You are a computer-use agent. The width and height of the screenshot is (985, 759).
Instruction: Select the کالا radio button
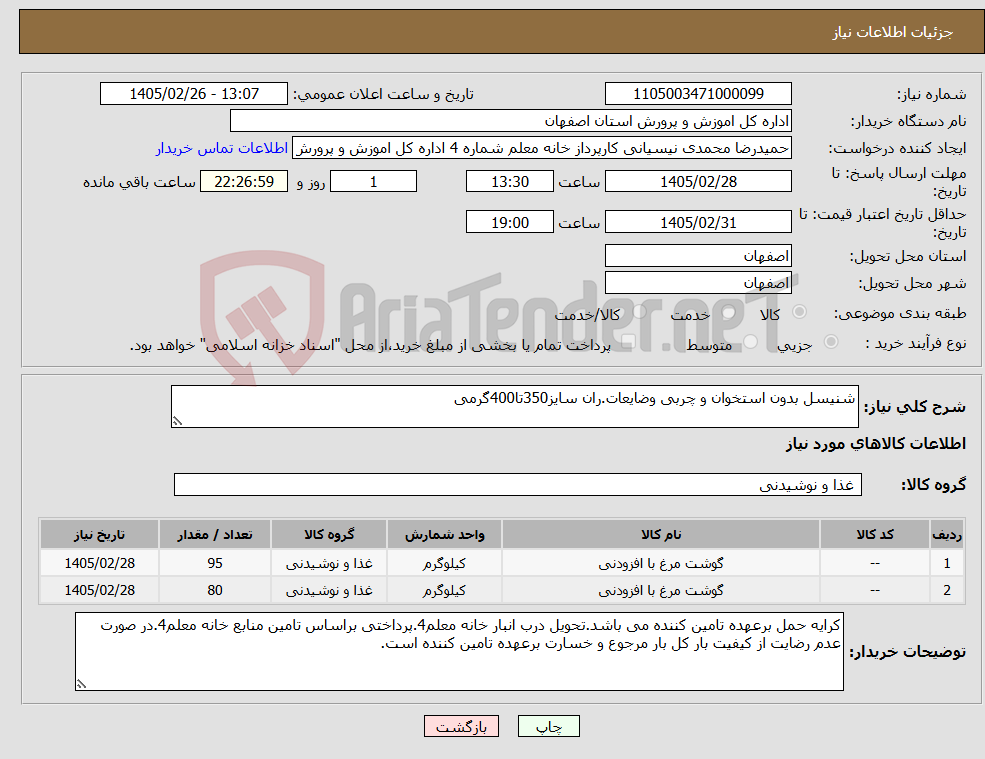click(800, 312)
